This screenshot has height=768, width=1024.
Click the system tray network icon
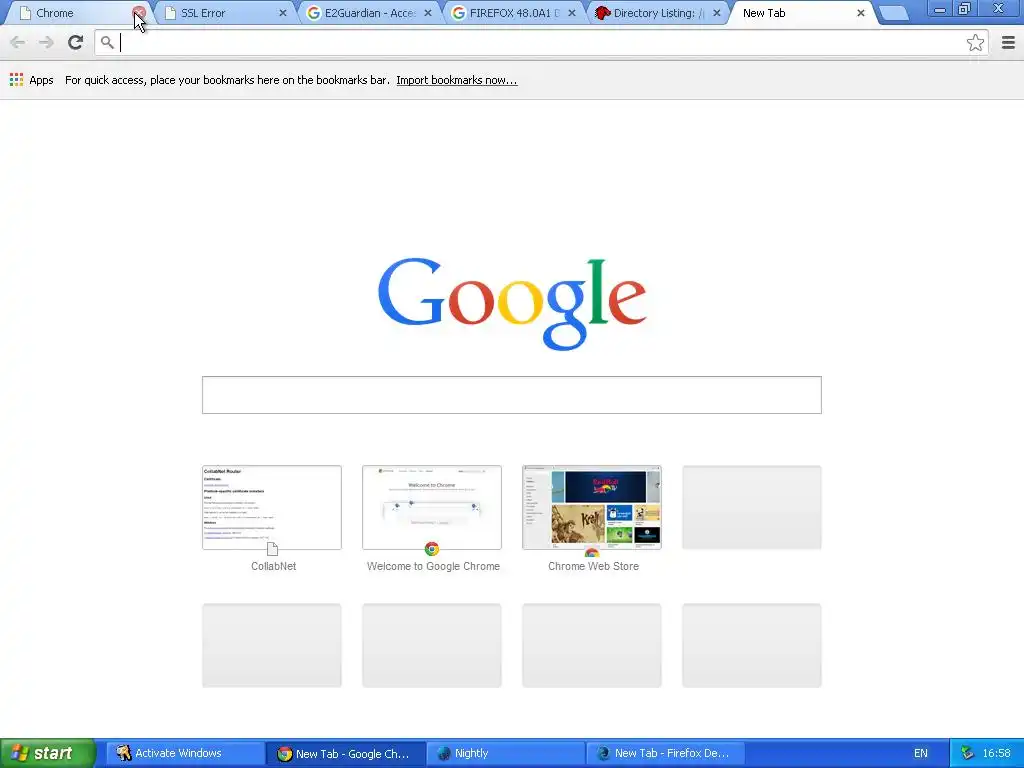967,753
